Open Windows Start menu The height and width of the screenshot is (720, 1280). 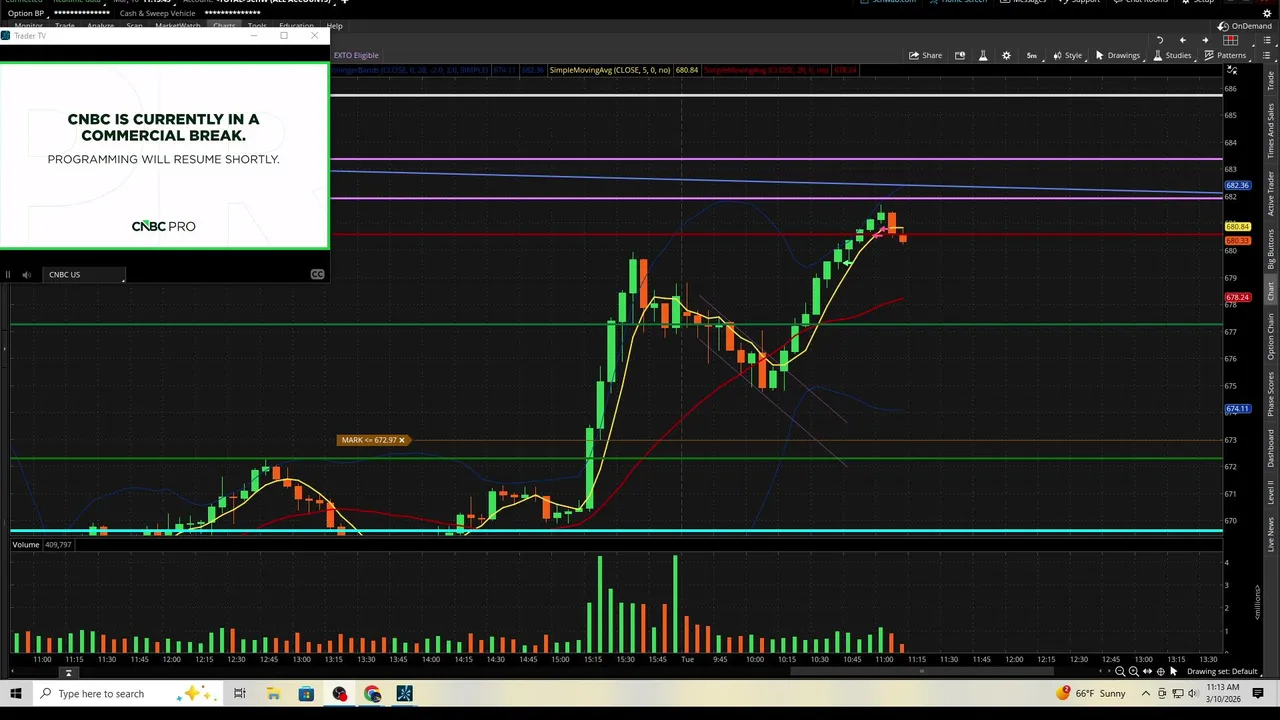(x=15, y=693)
